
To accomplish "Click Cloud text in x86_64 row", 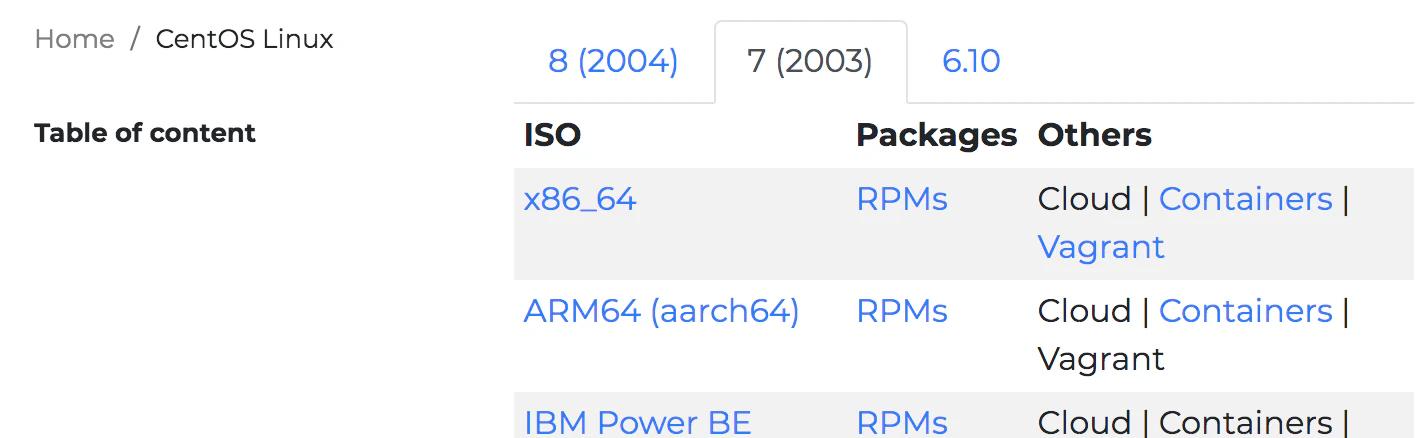I will (x=1084, y=200).
